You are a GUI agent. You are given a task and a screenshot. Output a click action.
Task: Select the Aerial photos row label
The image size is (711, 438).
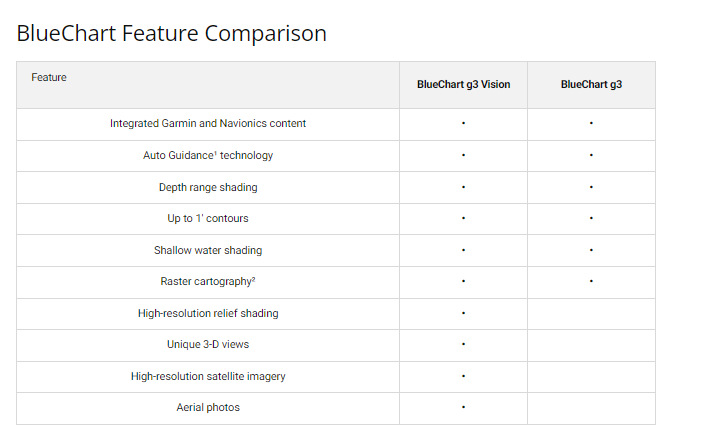point(208,408)
